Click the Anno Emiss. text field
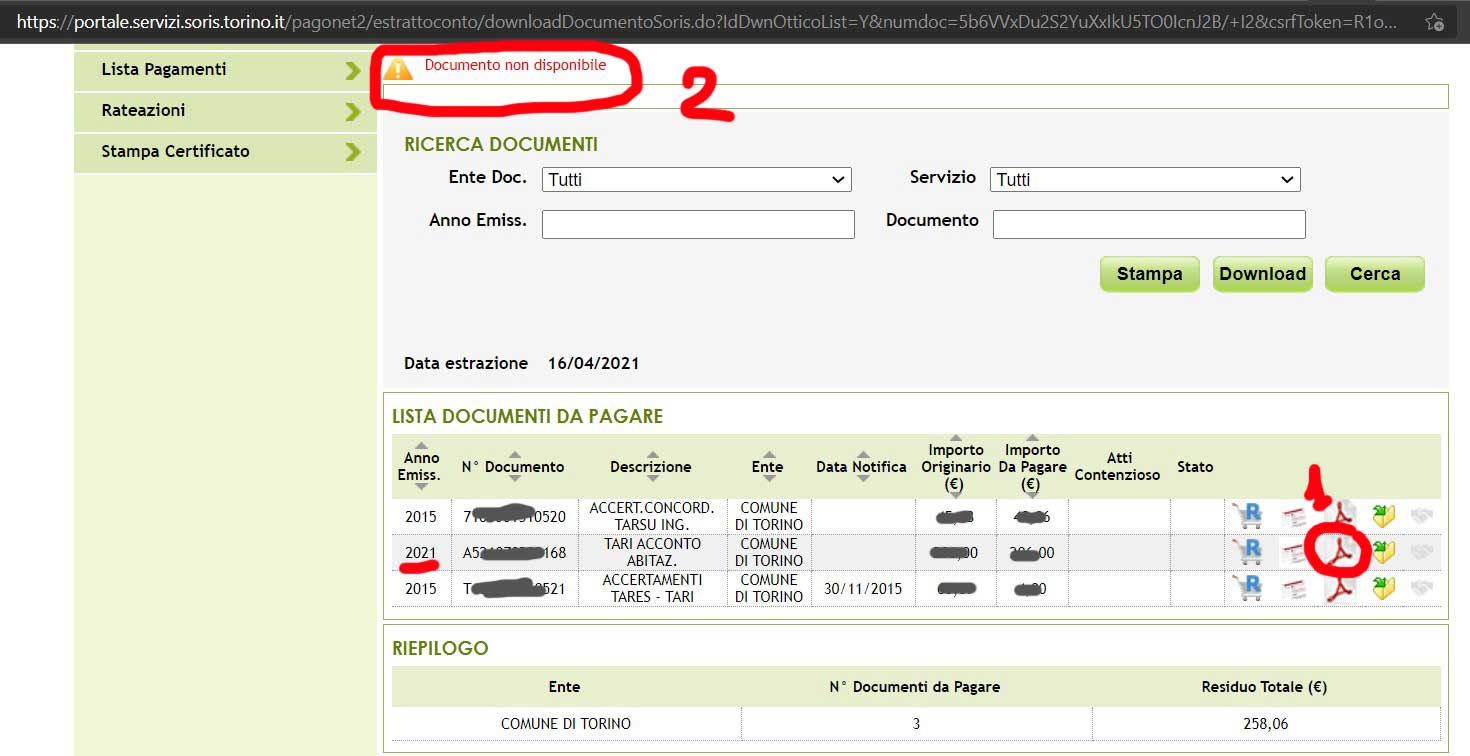The height and width of the screenshot is (756, 1470). [x=698, y=224]
